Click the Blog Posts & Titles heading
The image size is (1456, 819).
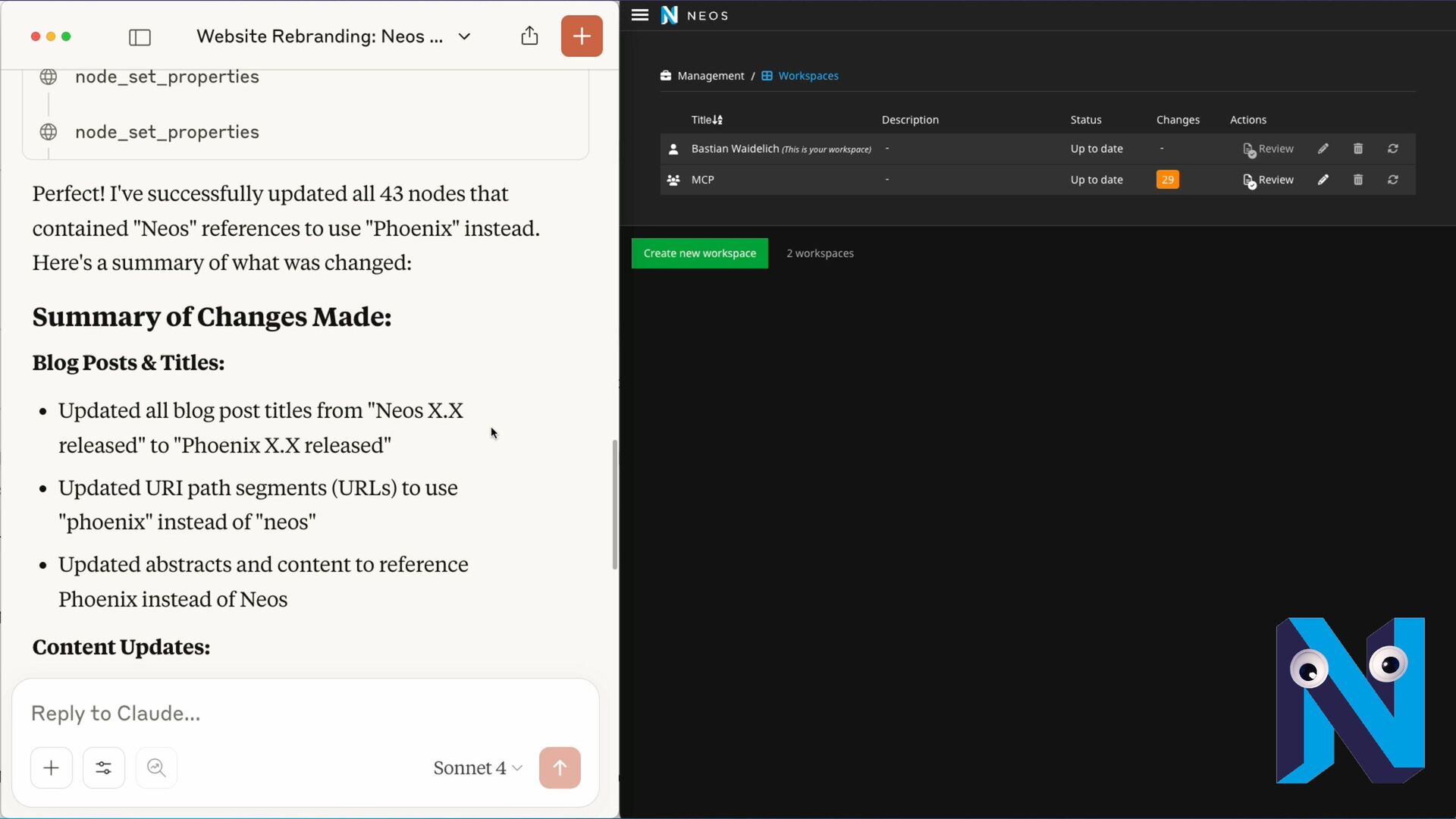(128, 362)
